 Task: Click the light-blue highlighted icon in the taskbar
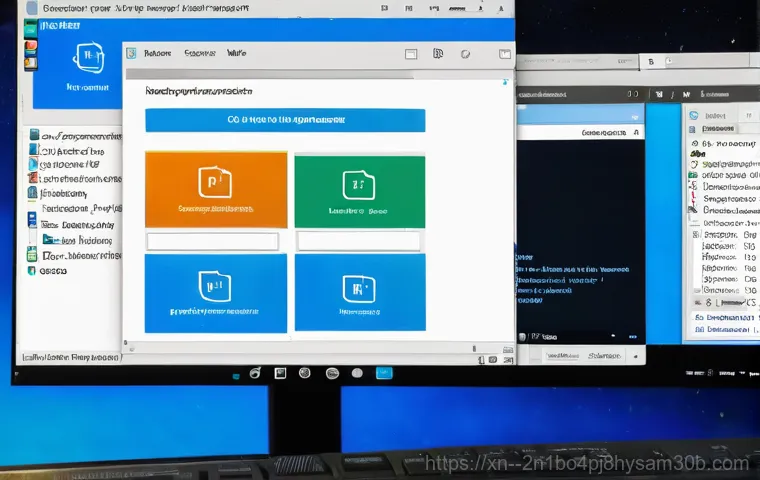tap(383, 373)
